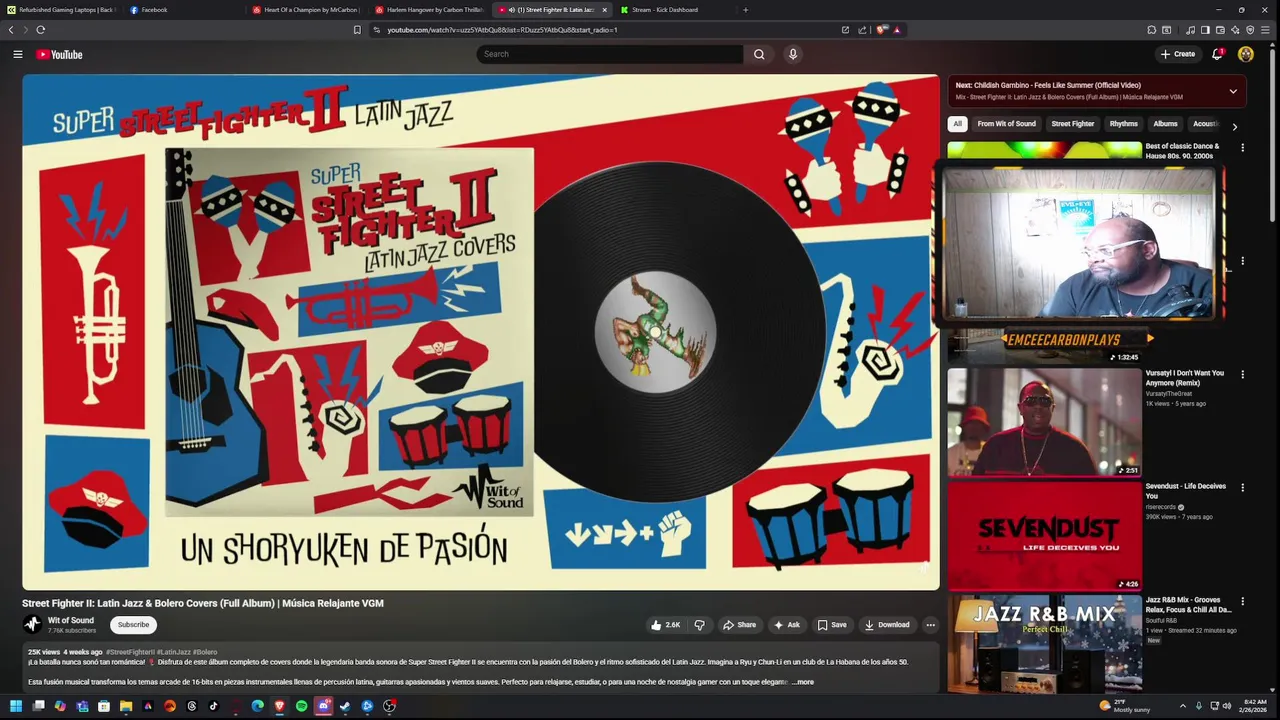Open Sevendust - Life Deceives You title
The height and width of the screenshot is (720, 1280).
click(1185, 491)
